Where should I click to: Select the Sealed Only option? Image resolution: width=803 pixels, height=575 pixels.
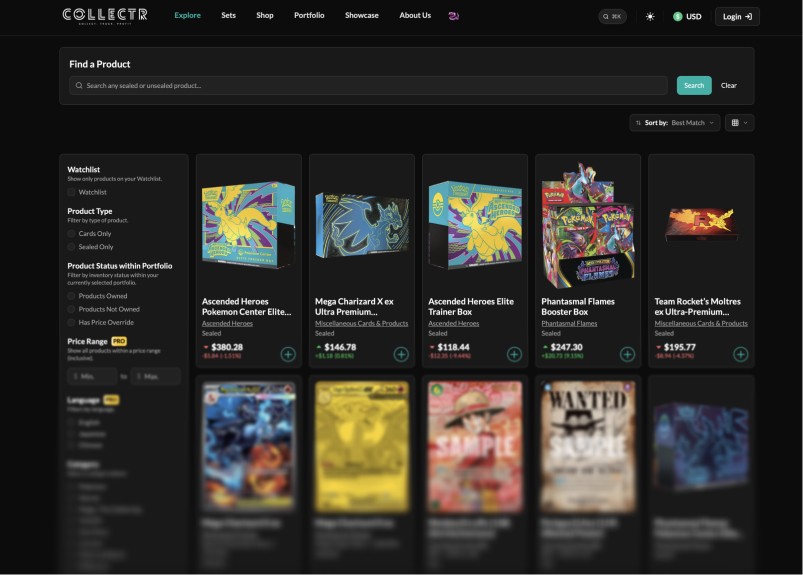71,247
